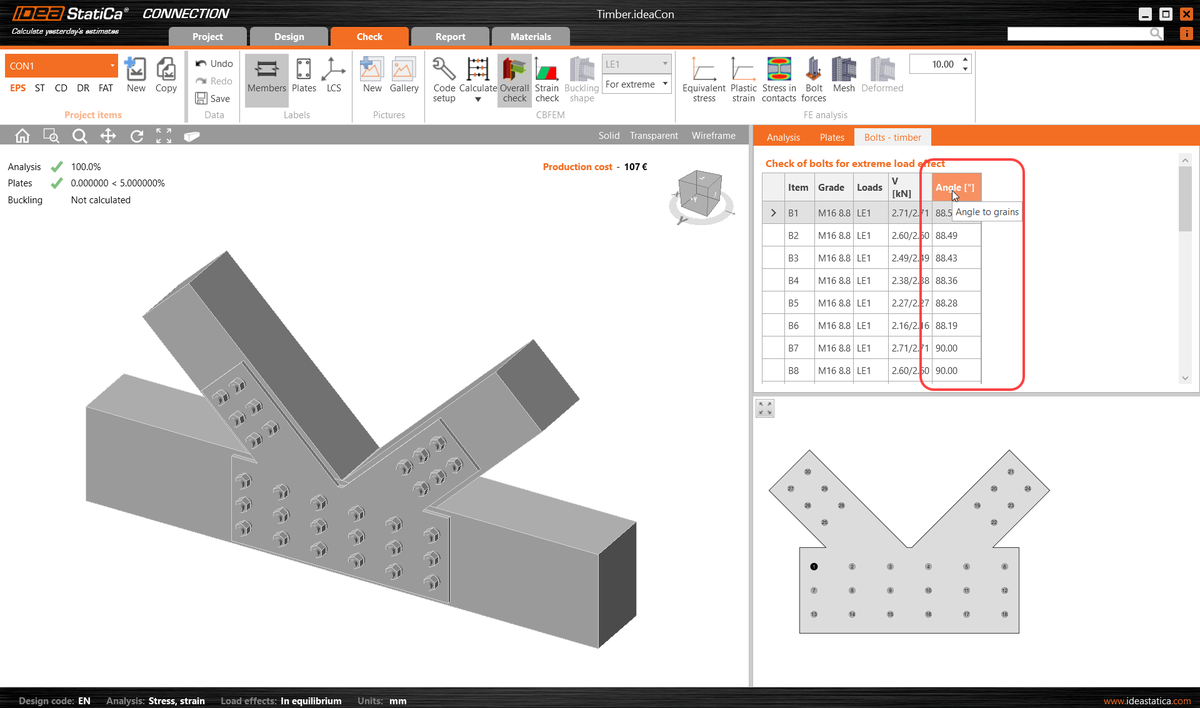
Task: Display the Equivalent stress results
Action: point(703,79)
